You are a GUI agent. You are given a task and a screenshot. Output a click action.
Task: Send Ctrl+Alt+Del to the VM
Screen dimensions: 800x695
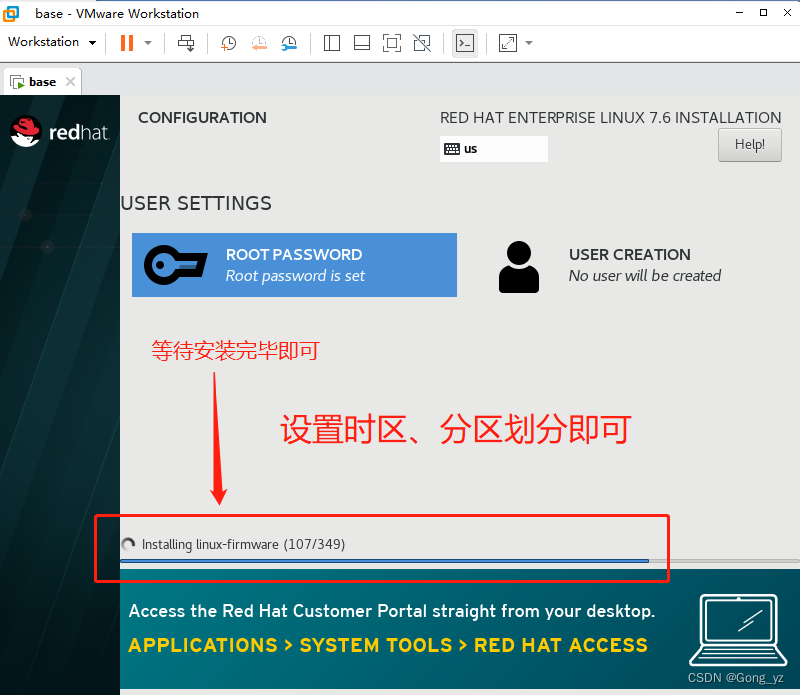pyautogui.click(x=186, y=43)
